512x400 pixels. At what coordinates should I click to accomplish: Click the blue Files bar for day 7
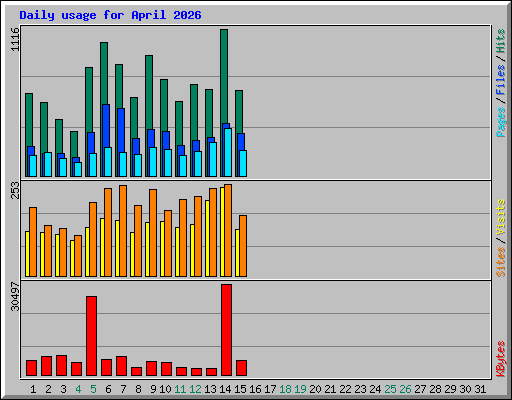click(121, 130)
